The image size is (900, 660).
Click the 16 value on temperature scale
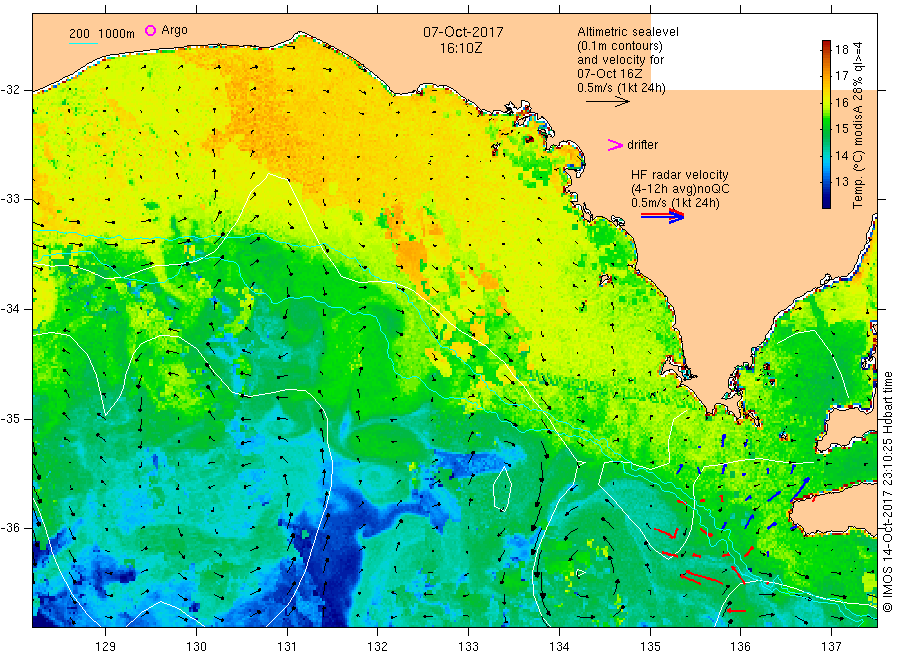[841, 103]
